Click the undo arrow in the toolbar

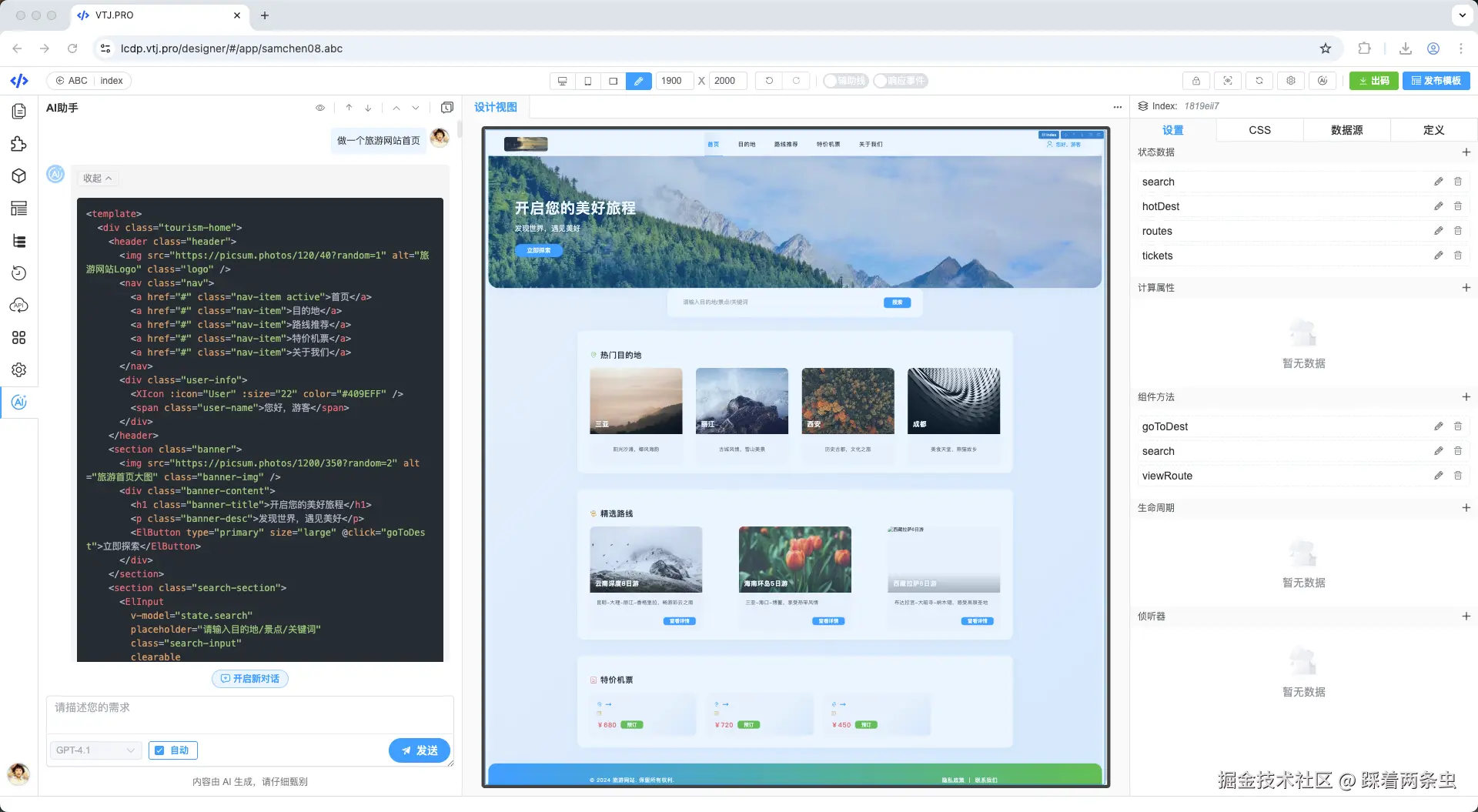coord(769,81)
